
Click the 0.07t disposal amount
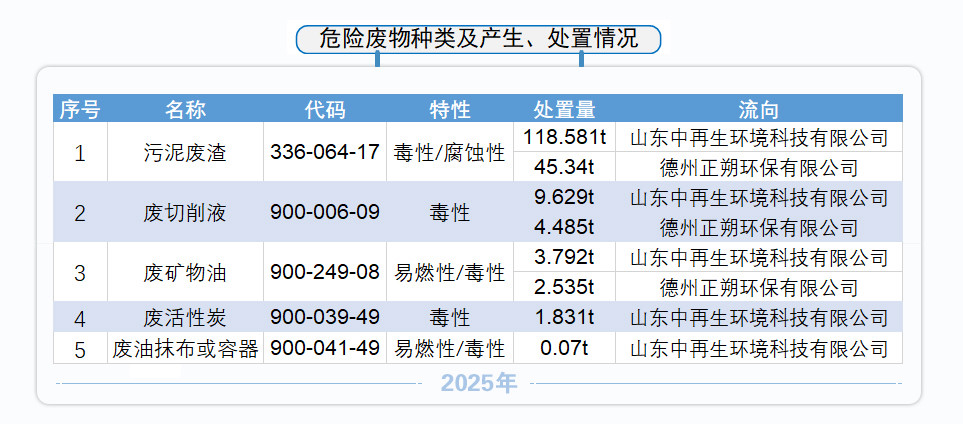point(564,349)
